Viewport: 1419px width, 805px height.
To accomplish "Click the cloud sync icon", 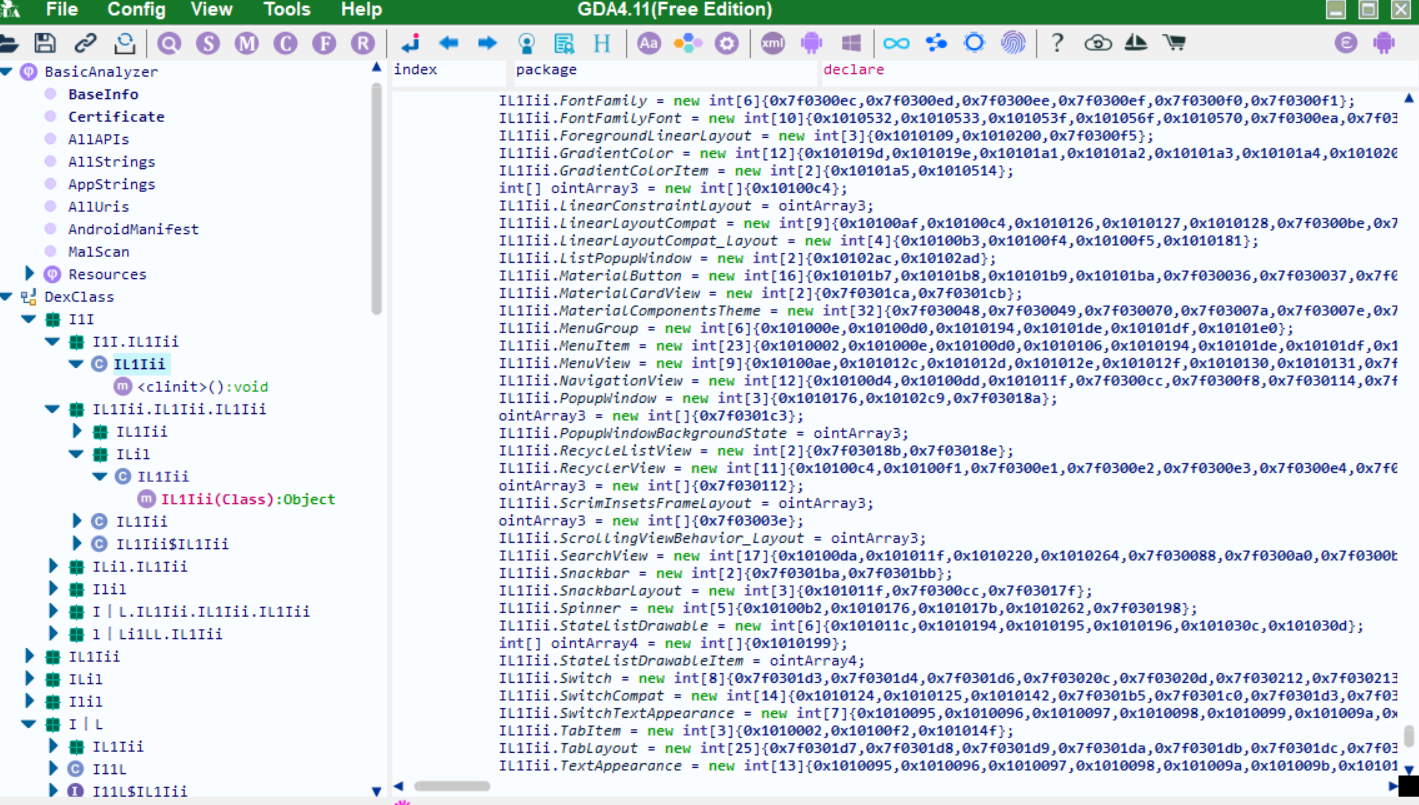I will coord(1098,43).
